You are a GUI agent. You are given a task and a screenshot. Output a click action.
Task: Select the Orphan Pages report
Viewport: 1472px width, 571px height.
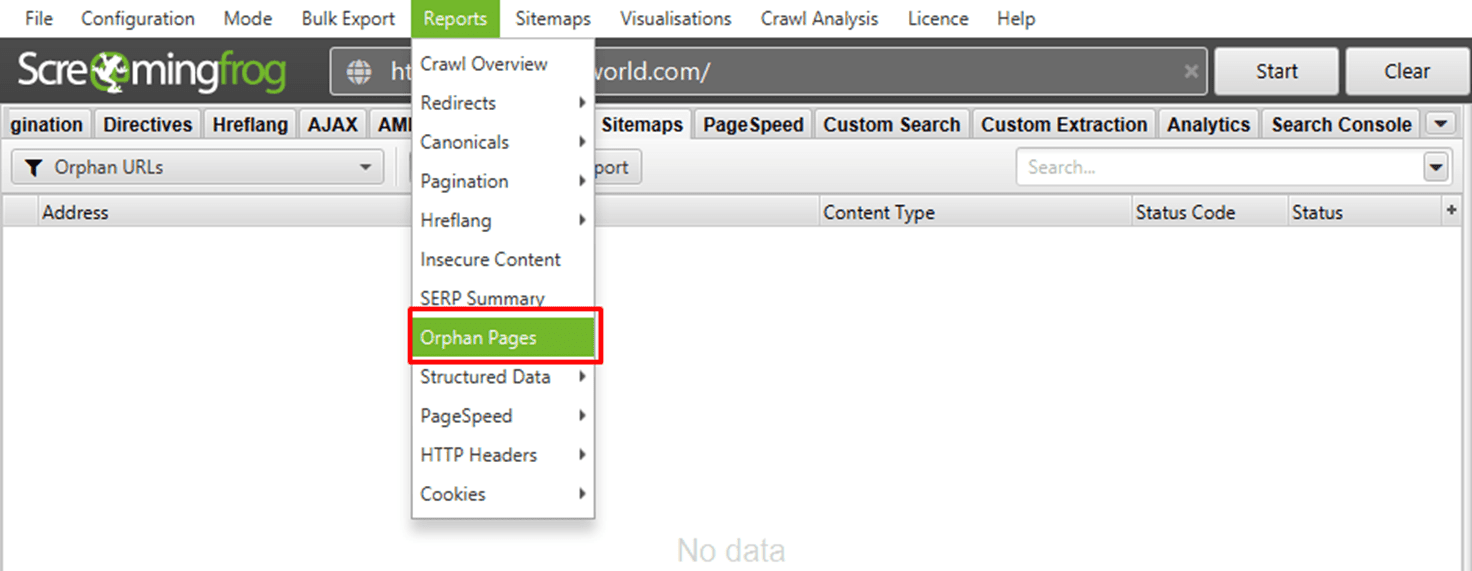point(503,338)
